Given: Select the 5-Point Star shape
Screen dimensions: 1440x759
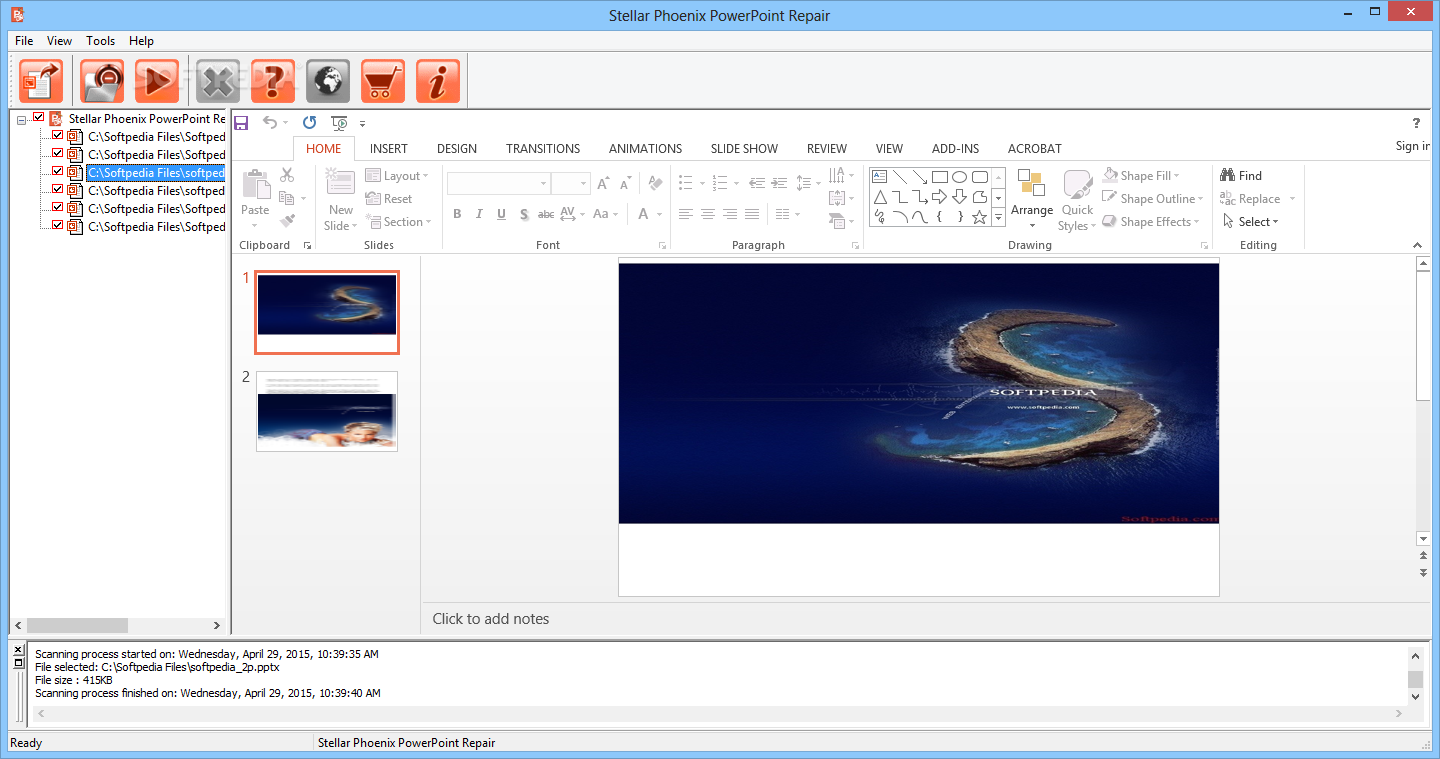Looking at the screenshot, I should point(979,216).
